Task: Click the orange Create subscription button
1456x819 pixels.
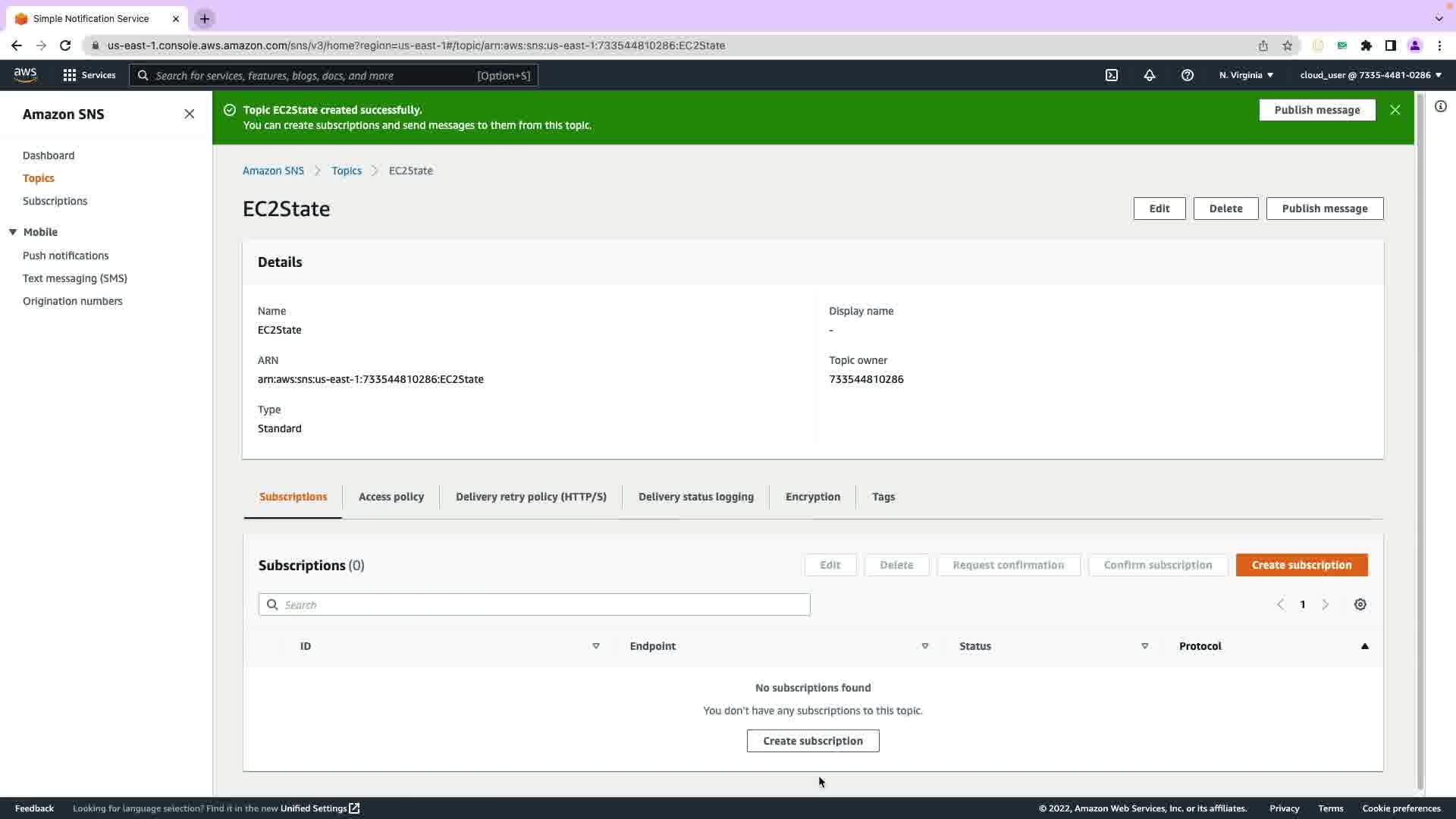Action: pyautogui.click(x=1301, y=565)
